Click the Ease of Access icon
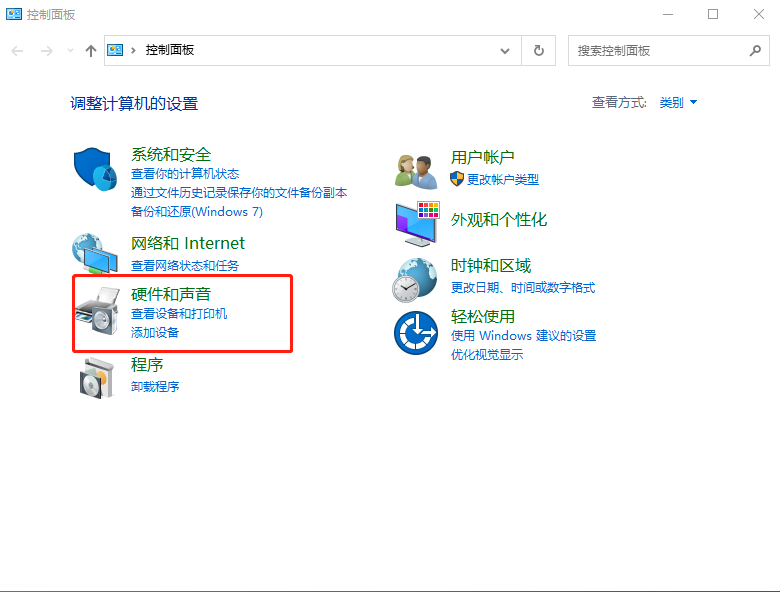The image size is (780, 592). [416, 333]
